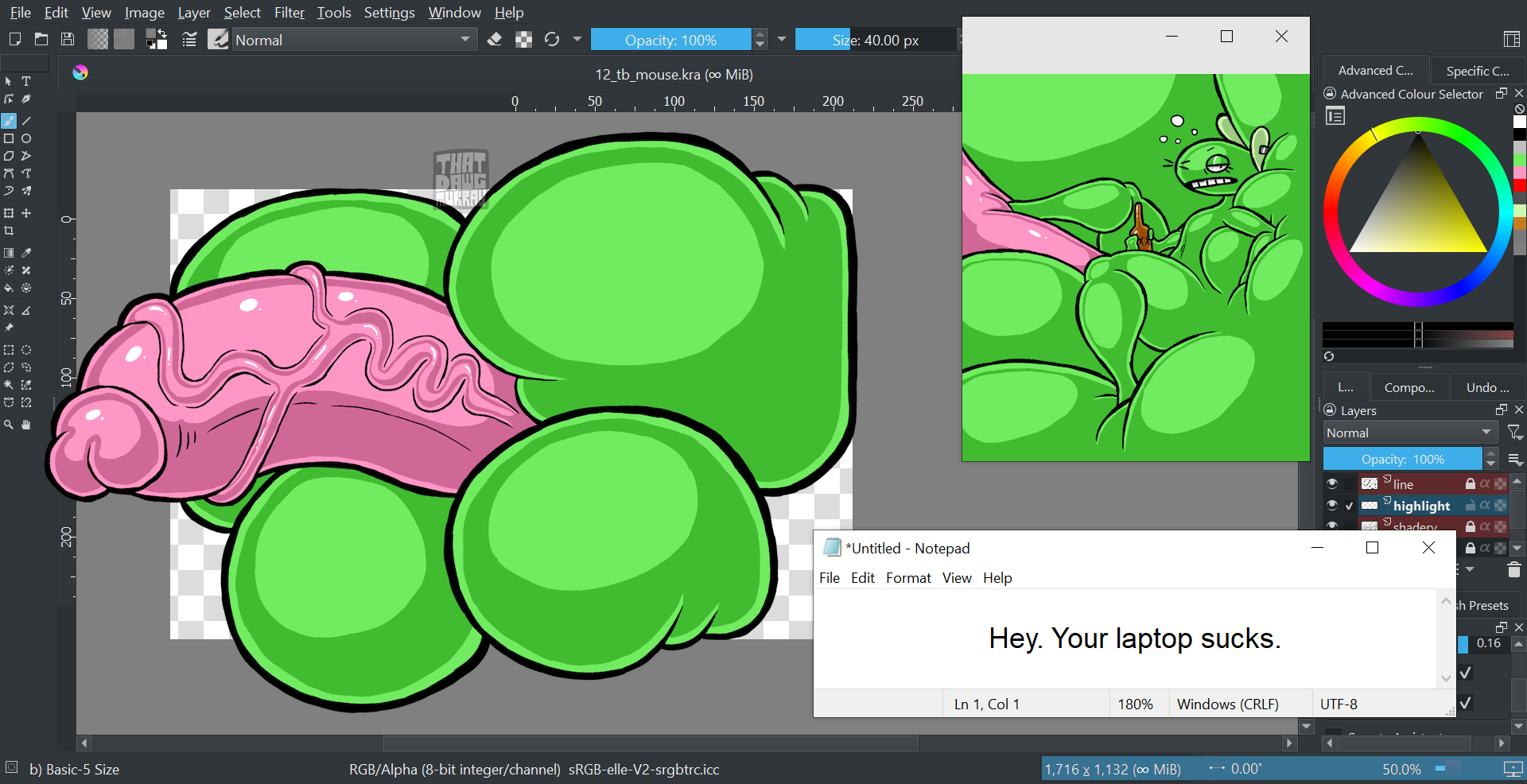Toggle the lock on the line layer
This screenshot has width=1527, height=784.
point(1471,483)
